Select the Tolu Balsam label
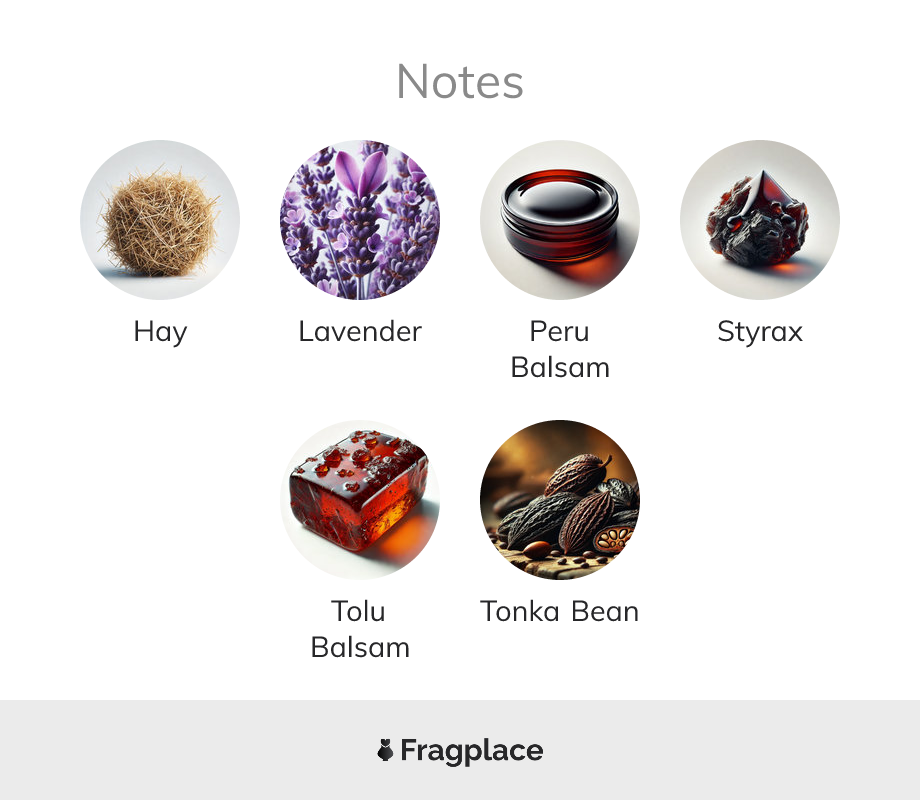The height and width of the screenshot is (800, 920). [360, 629]
